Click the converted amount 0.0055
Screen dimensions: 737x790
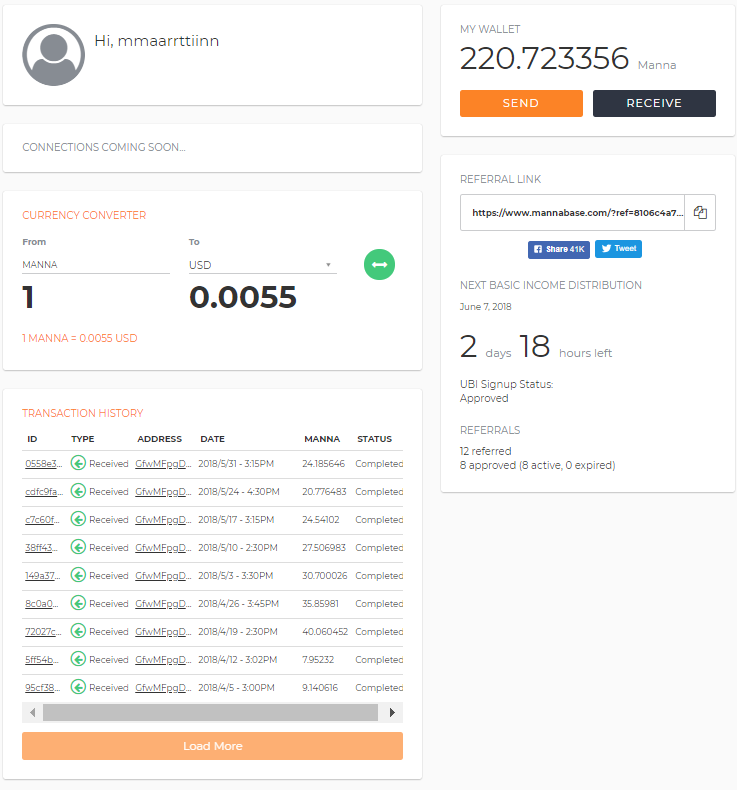[243, 297]
